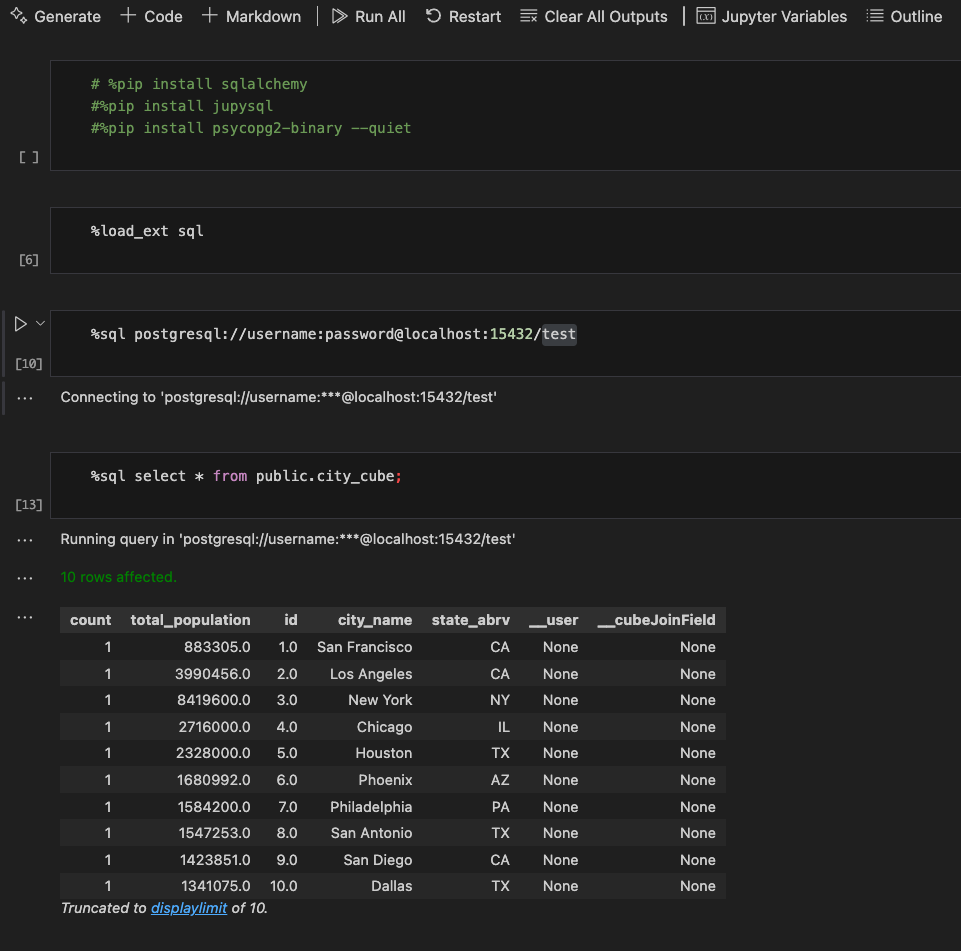This screenshot has width=961, height=951.
Task: Click the id value 10.0
Action: (x=283, y=886)
